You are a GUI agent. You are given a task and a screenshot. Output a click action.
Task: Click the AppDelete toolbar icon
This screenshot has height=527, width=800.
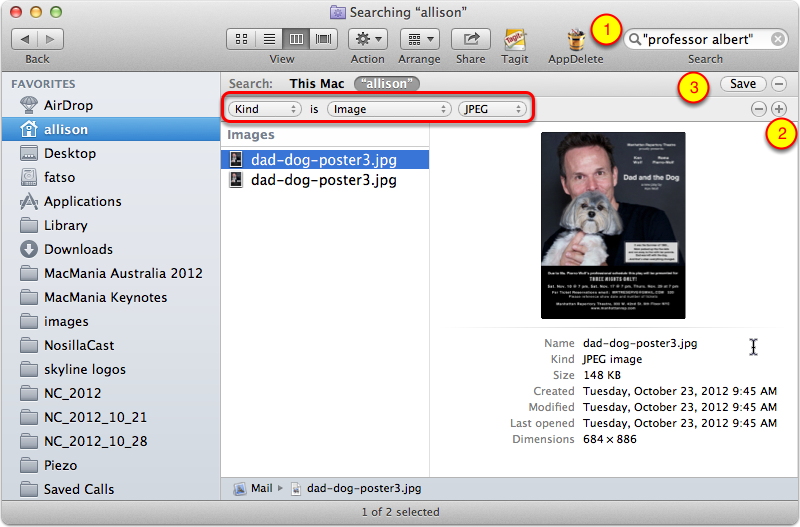575,39
